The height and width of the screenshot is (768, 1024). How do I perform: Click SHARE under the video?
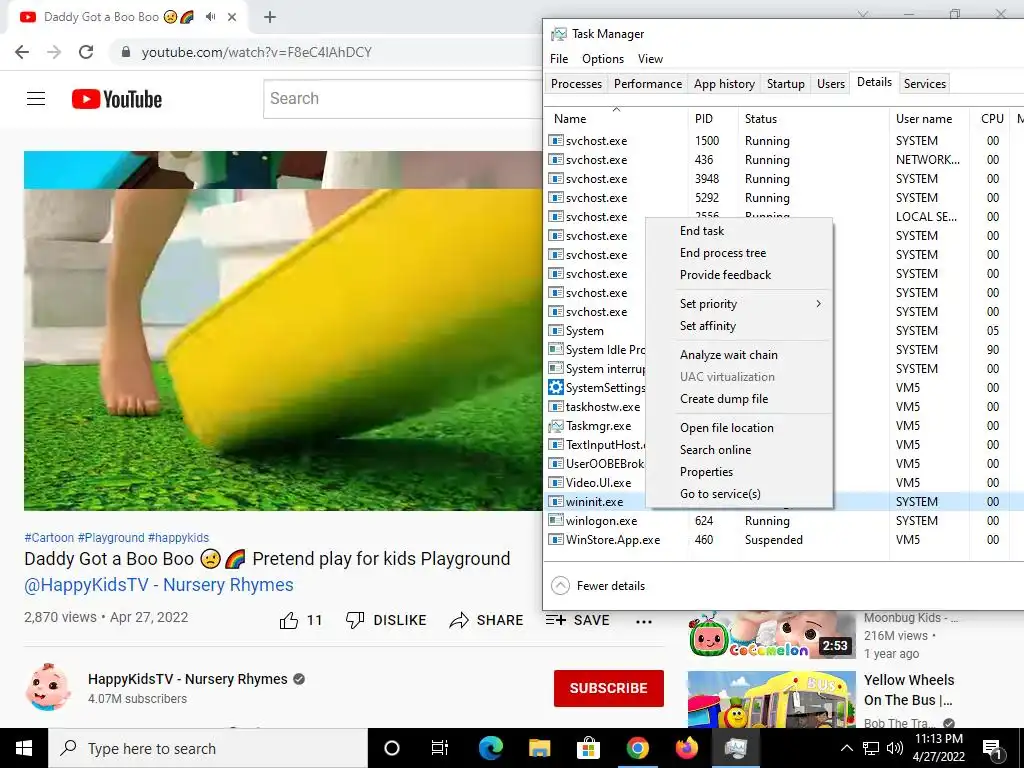(487, 620)
